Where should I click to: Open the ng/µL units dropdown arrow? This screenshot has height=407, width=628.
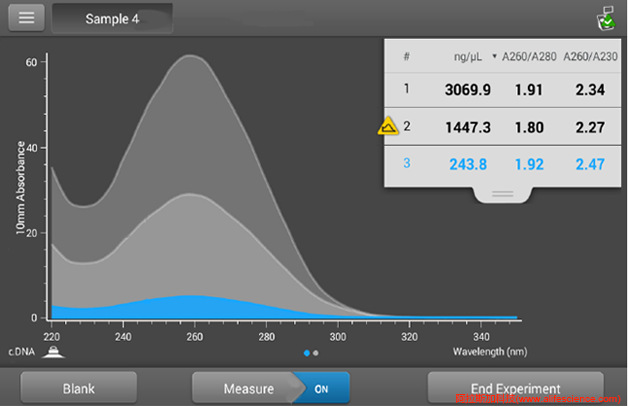(494, 57)
